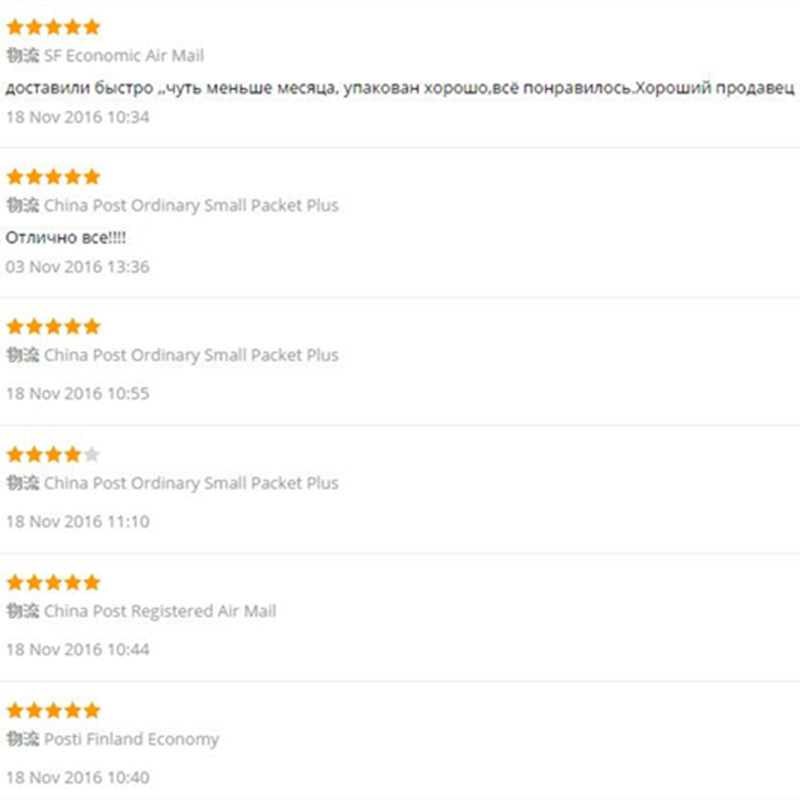Click the 物流 label beside SF Economic Air Mail
This screenshot has height=800, width=800.
[x=22, y=55]
